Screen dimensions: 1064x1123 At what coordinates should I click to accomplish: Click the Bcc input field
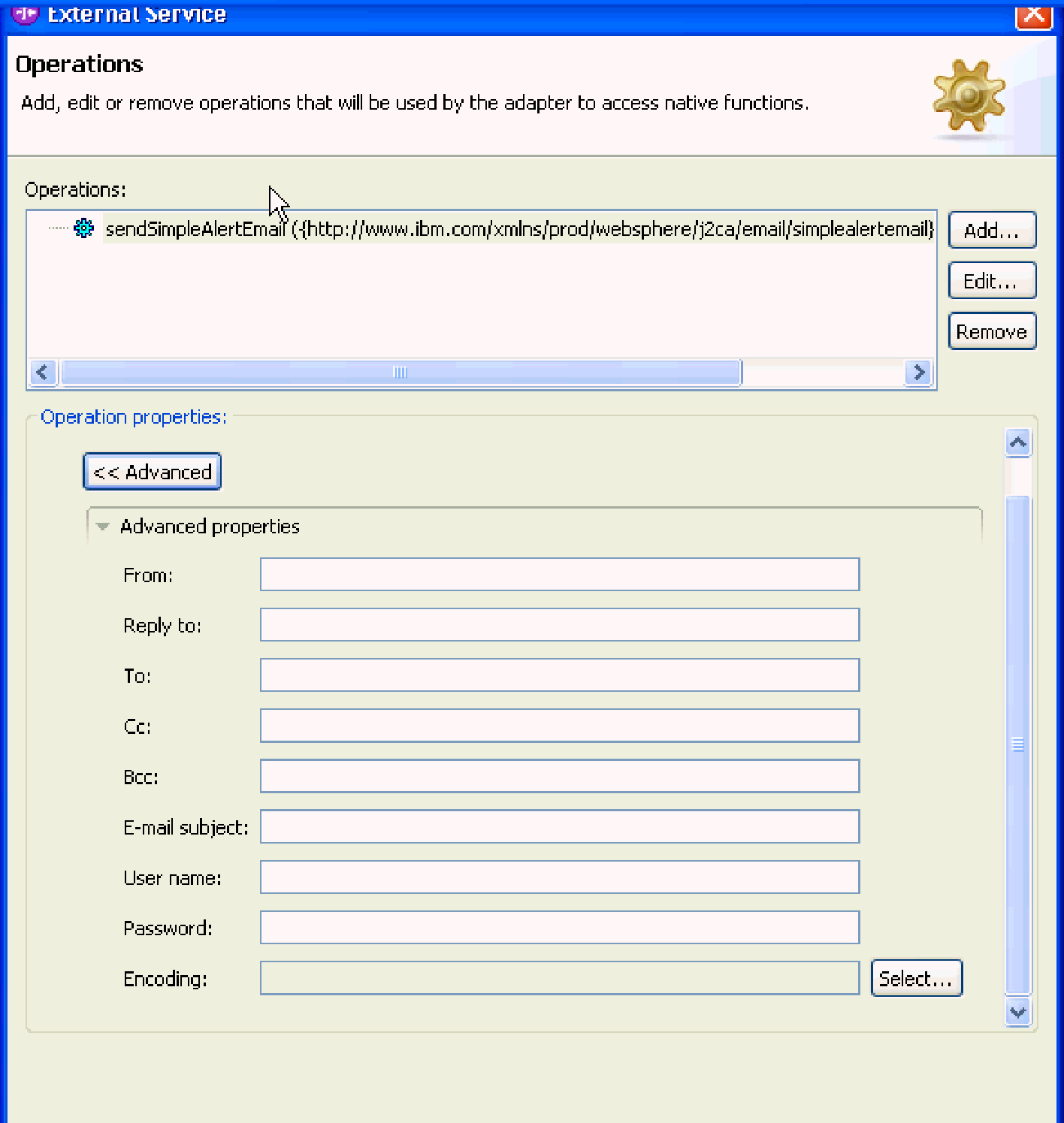click(560, 776)
